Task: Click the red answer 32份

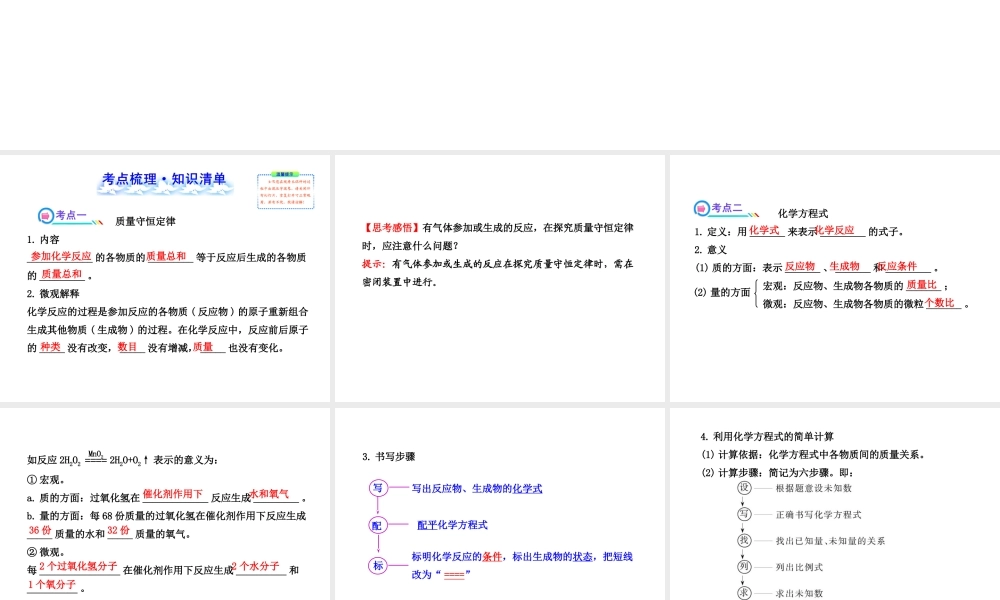Action: coord(119,530)
